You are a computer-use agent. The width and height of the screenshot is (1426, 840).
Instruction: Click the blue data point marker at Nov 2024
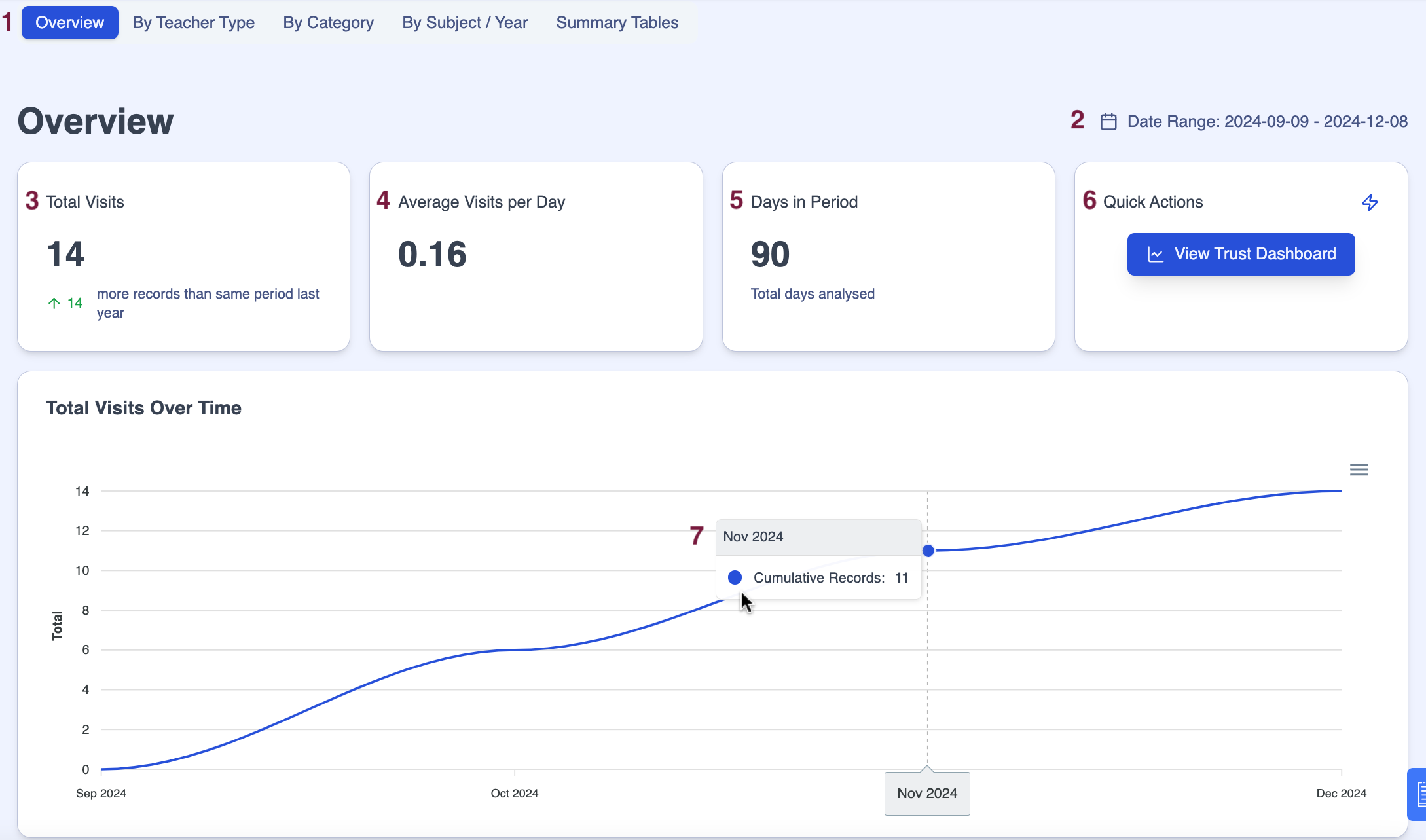point(928,551)
